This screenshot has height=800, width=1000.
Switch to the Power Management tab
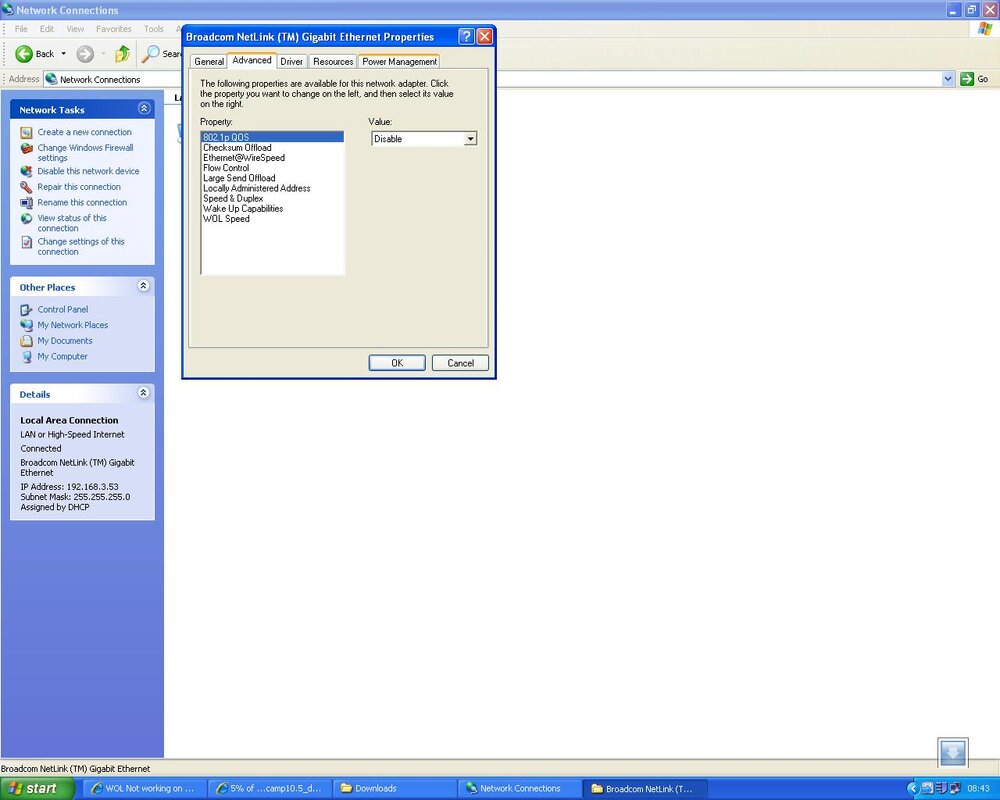(x=399, y=61)
